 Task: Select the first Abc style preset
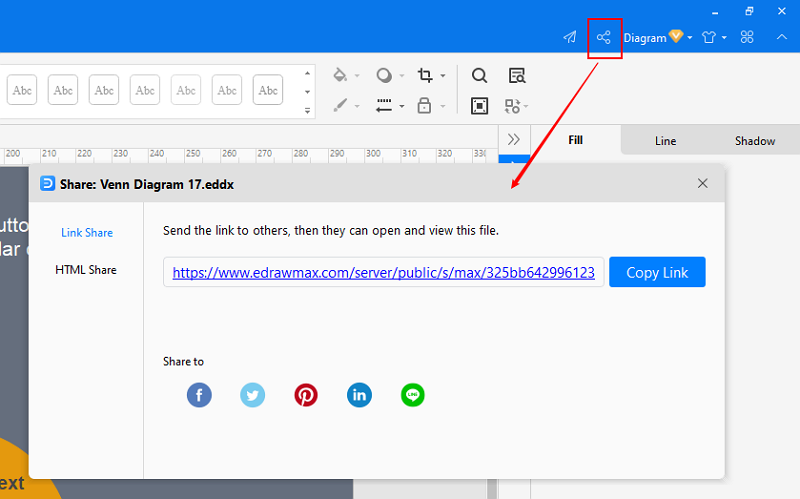(22, 90)
